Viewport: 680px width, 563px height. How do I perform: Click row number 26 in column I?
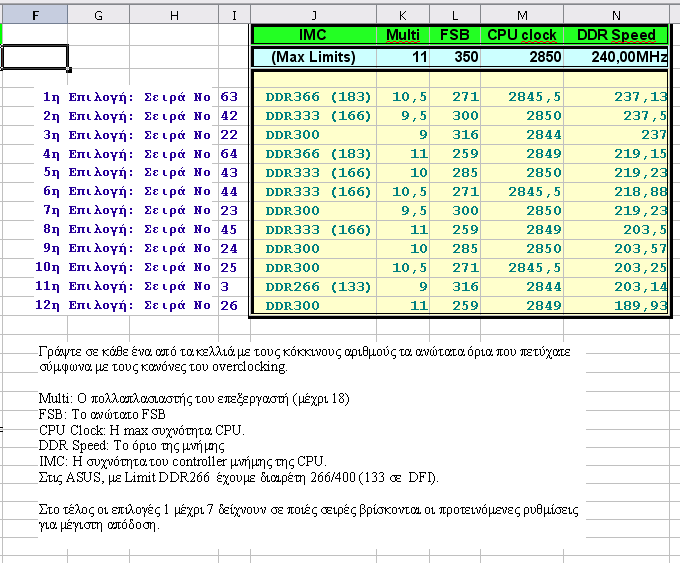pyautogui.click(x=229, y=306)
